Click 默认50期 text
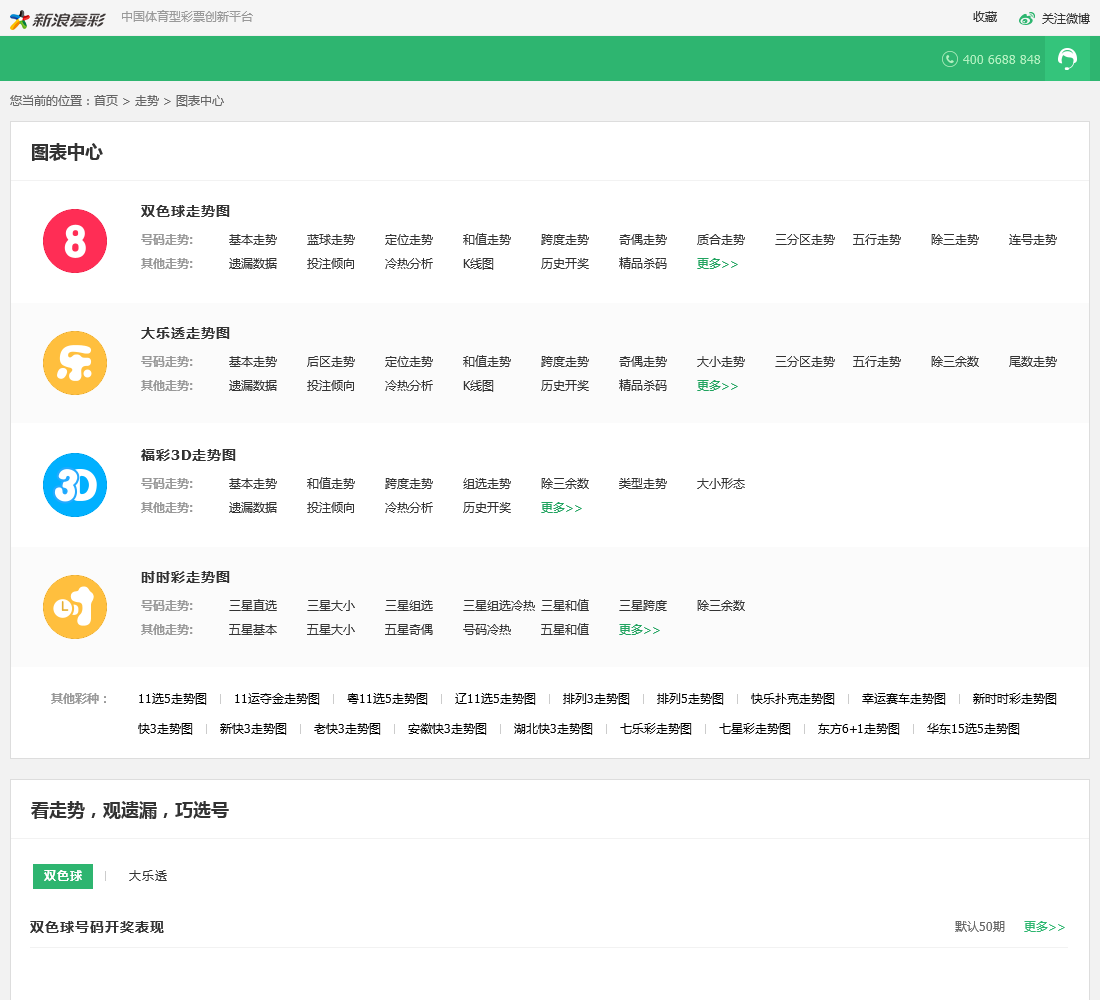The width and height of the screenshot is (1100, 1000). coord(979,927)
